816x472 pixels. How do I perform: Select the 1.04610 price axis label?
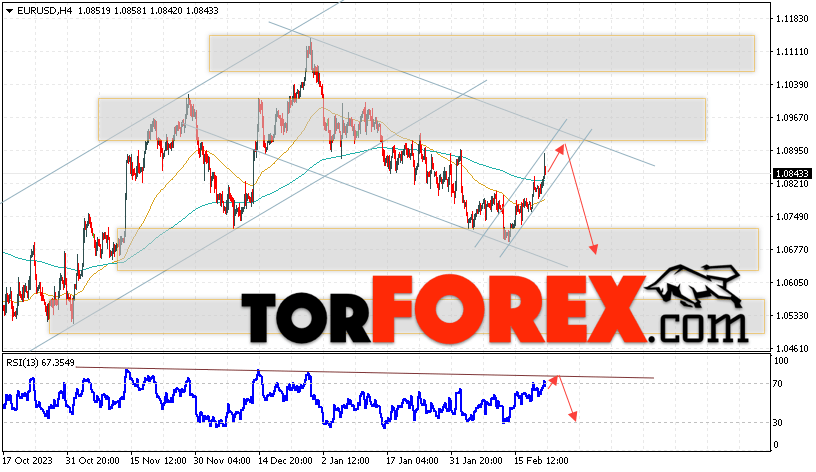click(792, 348)
